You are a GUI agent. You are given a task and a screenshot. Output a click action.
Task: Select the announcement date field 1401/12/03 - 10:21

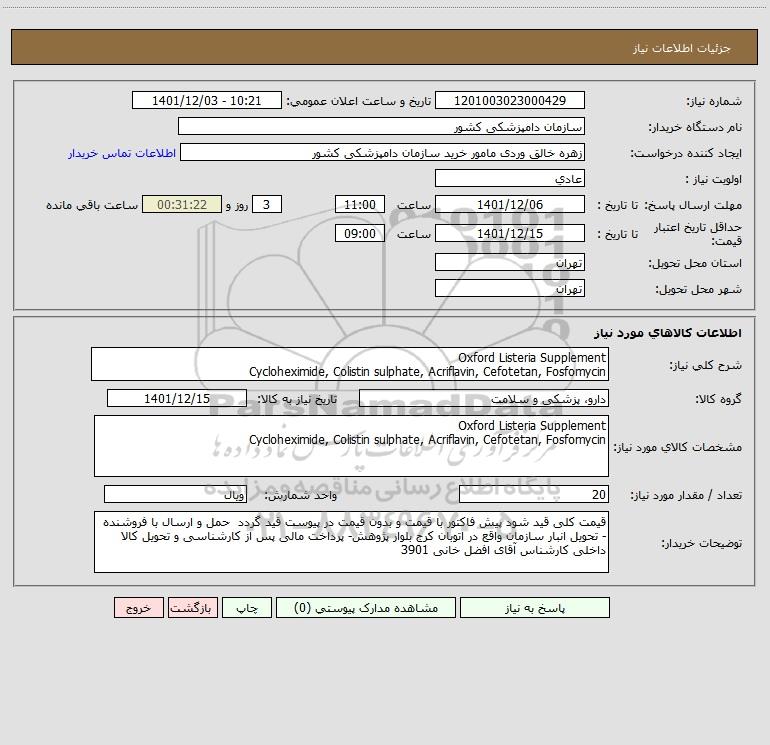(207, 101)
